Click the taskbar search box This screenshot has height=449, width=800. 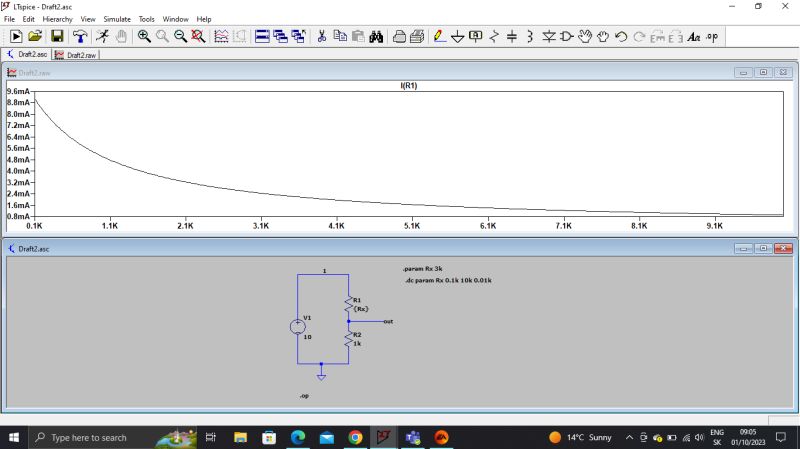click(112, 437)
